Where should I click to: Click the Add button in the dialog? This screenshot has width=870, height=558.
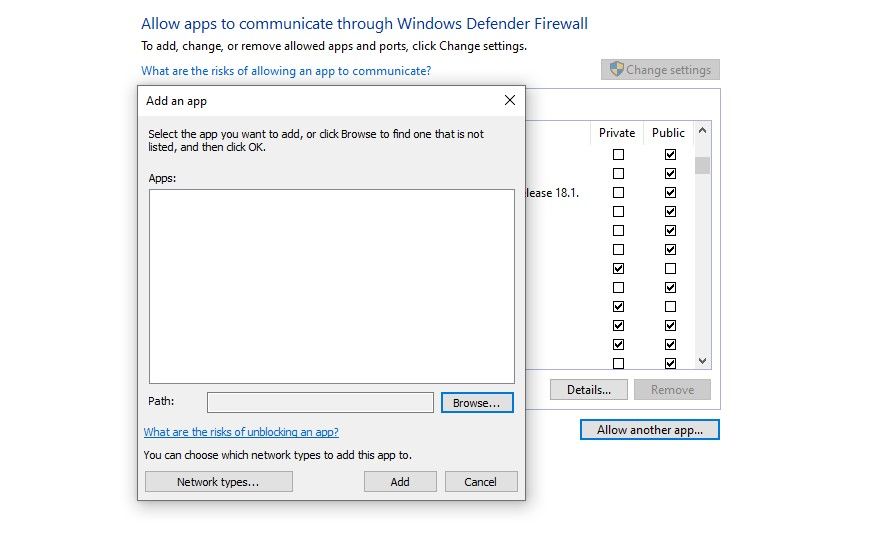point(400,482)
